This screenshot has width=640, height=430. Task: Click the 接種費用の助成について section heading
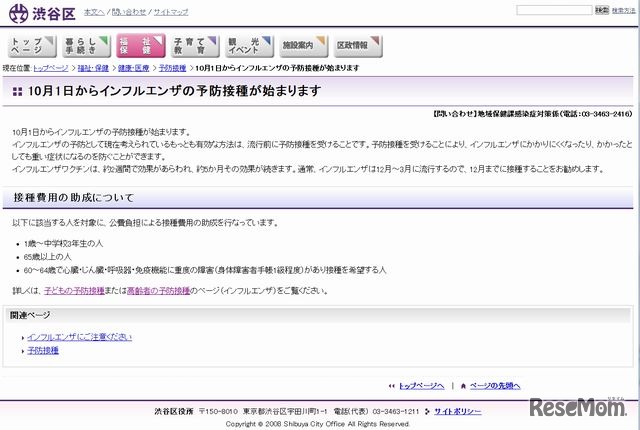74,198
